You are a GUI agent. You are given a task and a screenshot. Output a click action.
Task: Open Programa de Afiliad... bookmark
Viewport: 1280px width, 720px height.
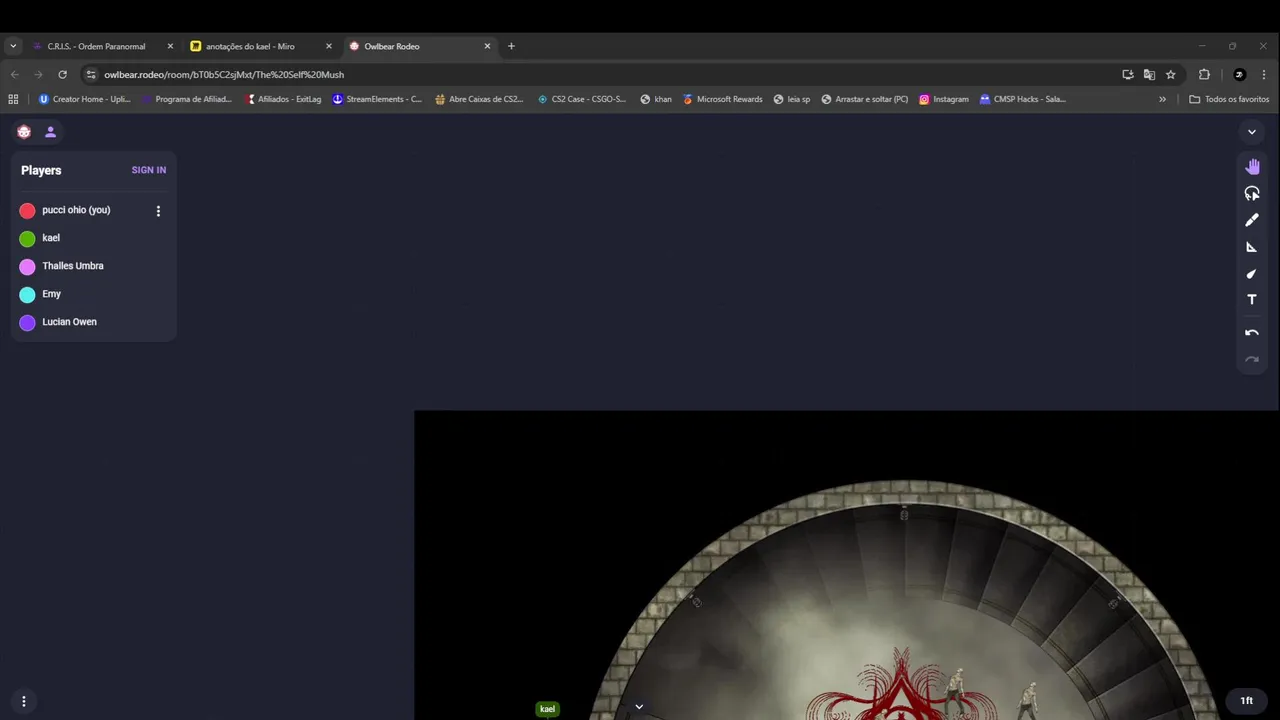coord(186,99)
